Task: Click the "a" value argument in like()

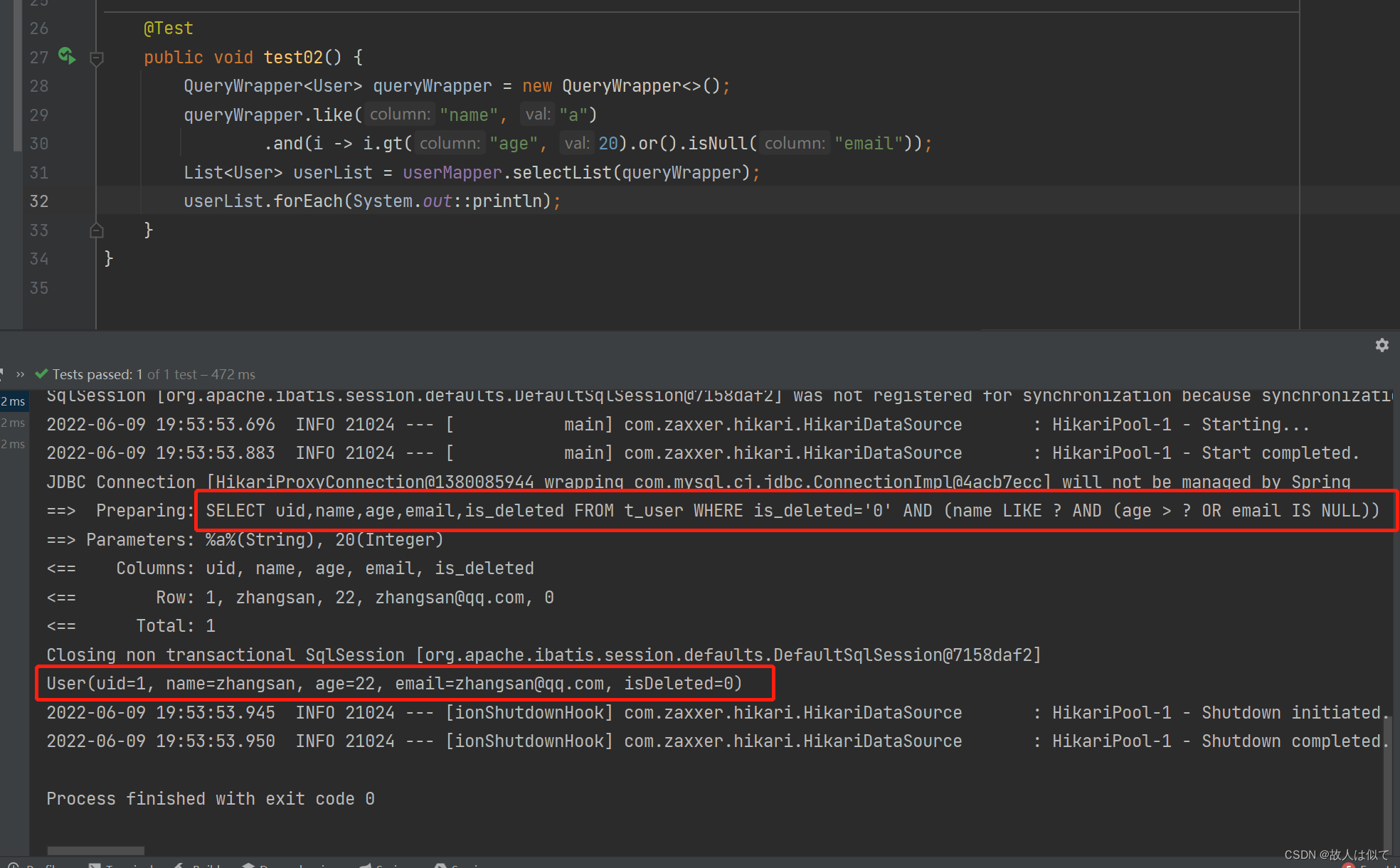Action: coord(573,115)
